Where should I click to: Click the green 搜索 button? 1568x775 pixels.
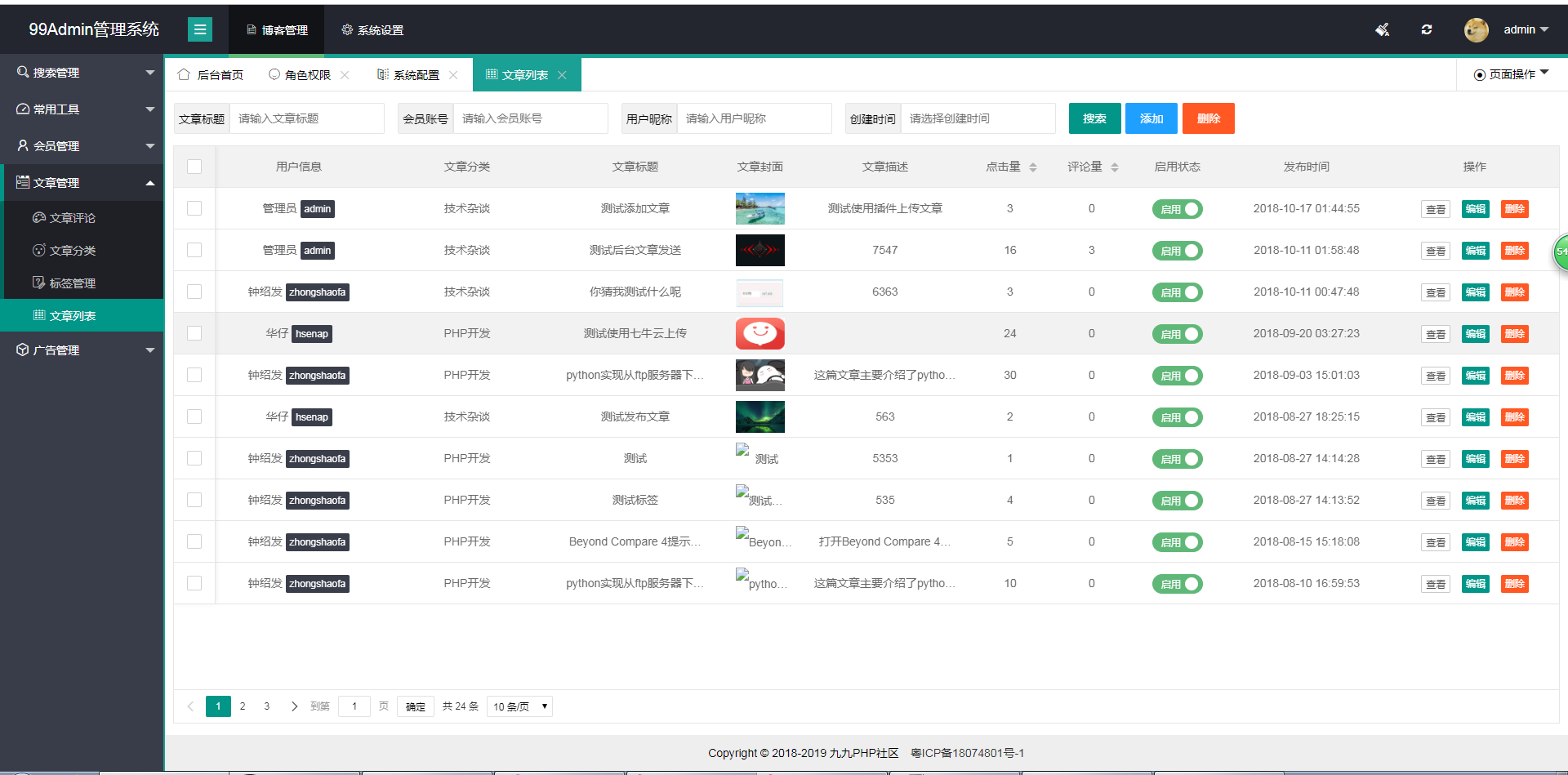click(1094, 118)
